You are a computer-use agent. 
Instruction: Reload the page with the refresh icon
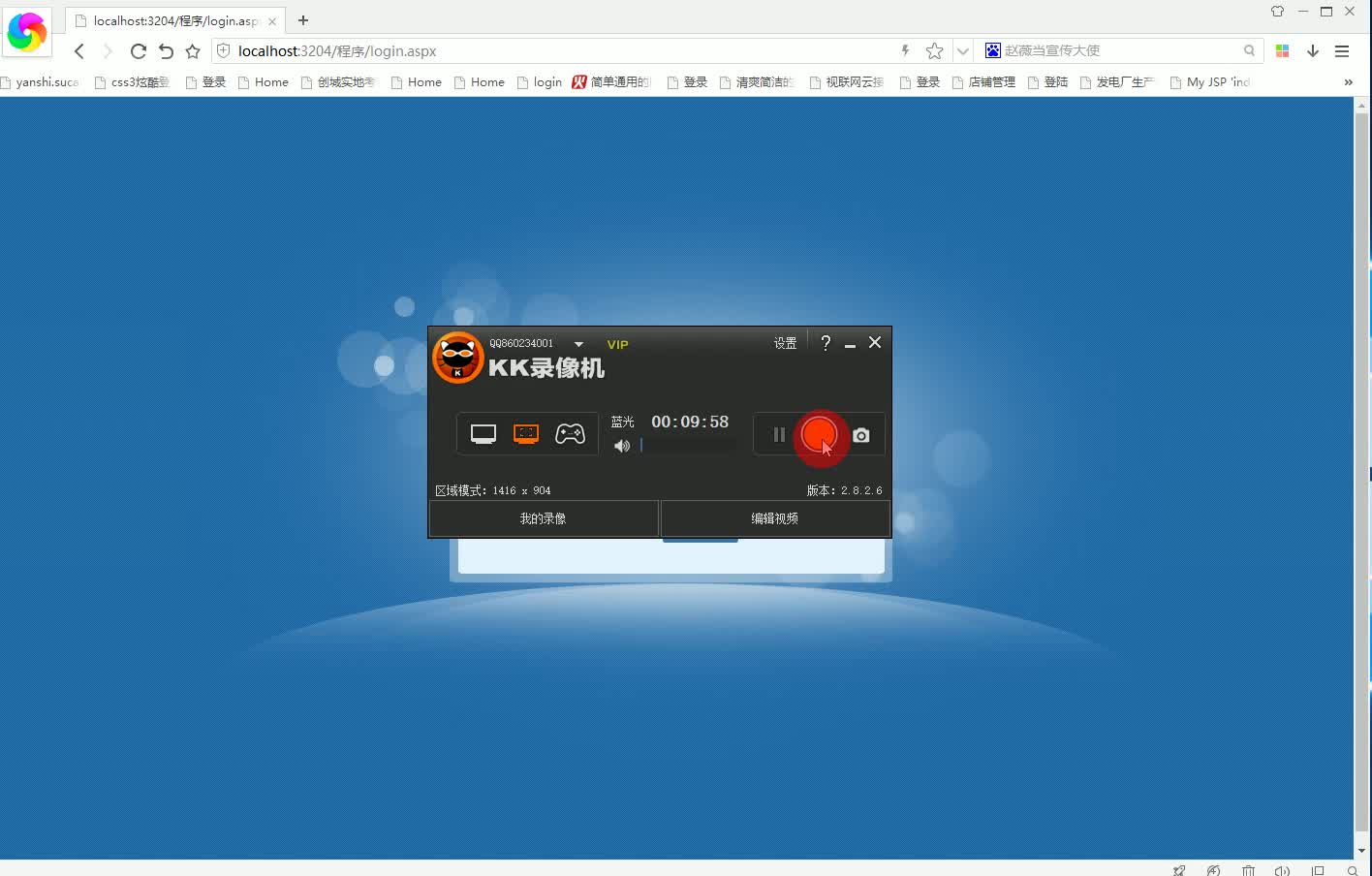click(138, 51)
